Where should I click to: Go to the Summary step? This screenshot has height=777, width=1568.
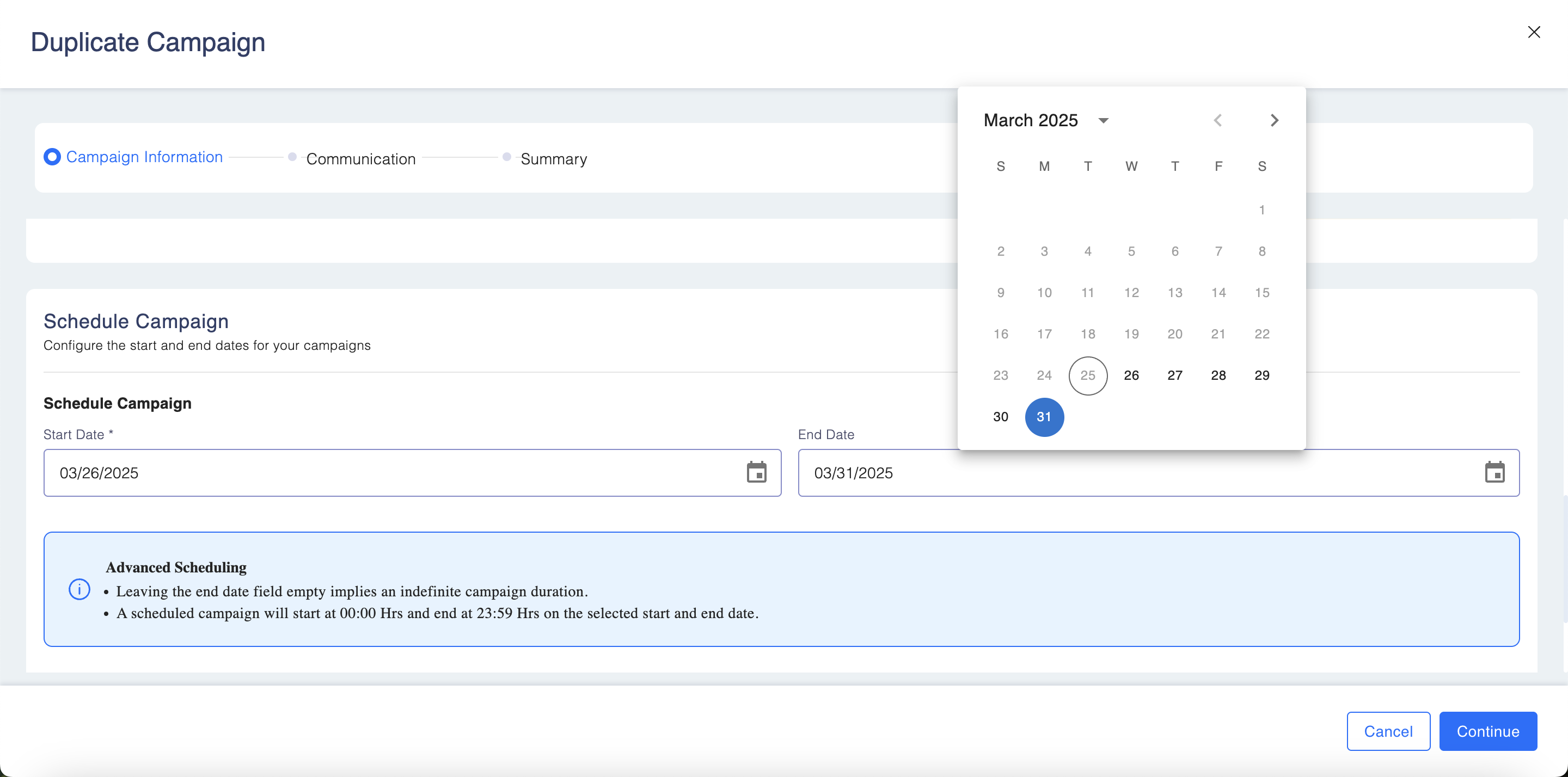553,159
